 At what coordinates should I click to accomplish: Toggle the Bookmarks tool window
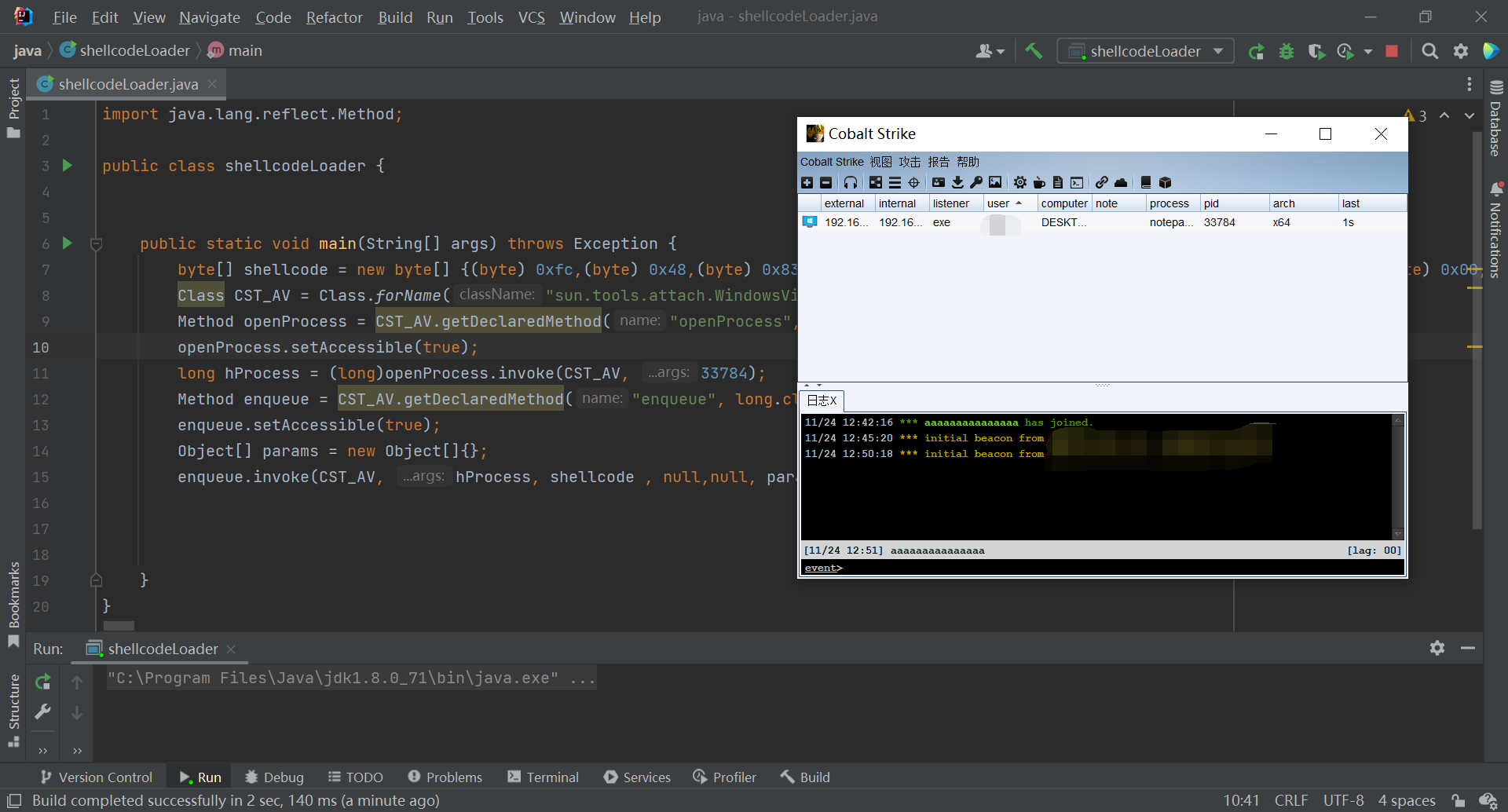13,604
